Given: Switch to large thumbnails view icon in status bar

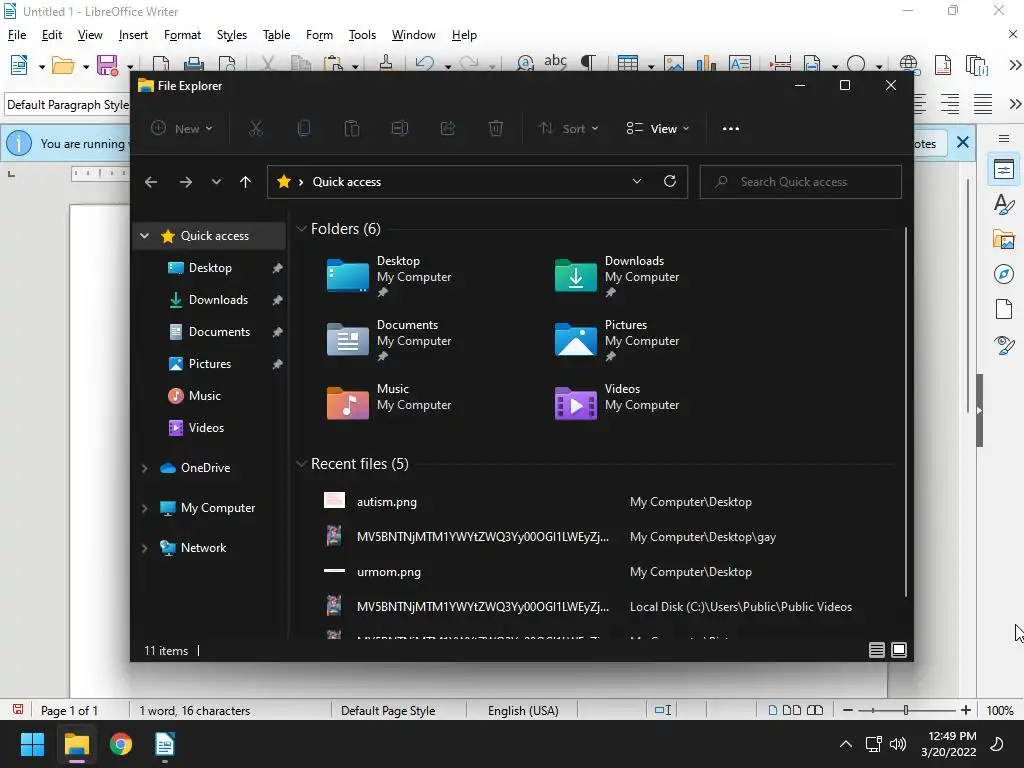Looking at the screenshot, I should coord(899,650).
